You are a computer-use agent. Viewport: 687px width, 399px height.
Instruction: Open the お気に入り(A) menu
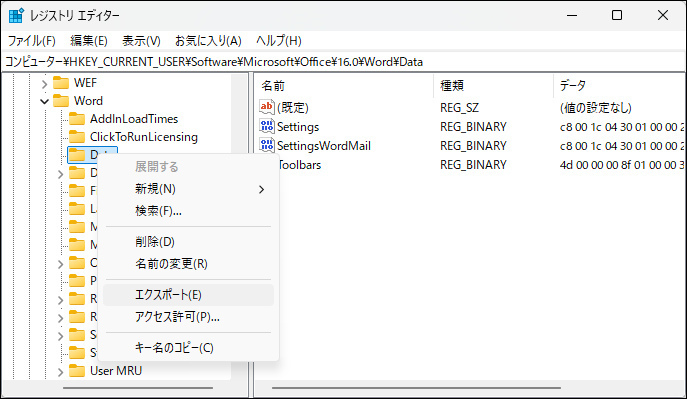[208, 41]
